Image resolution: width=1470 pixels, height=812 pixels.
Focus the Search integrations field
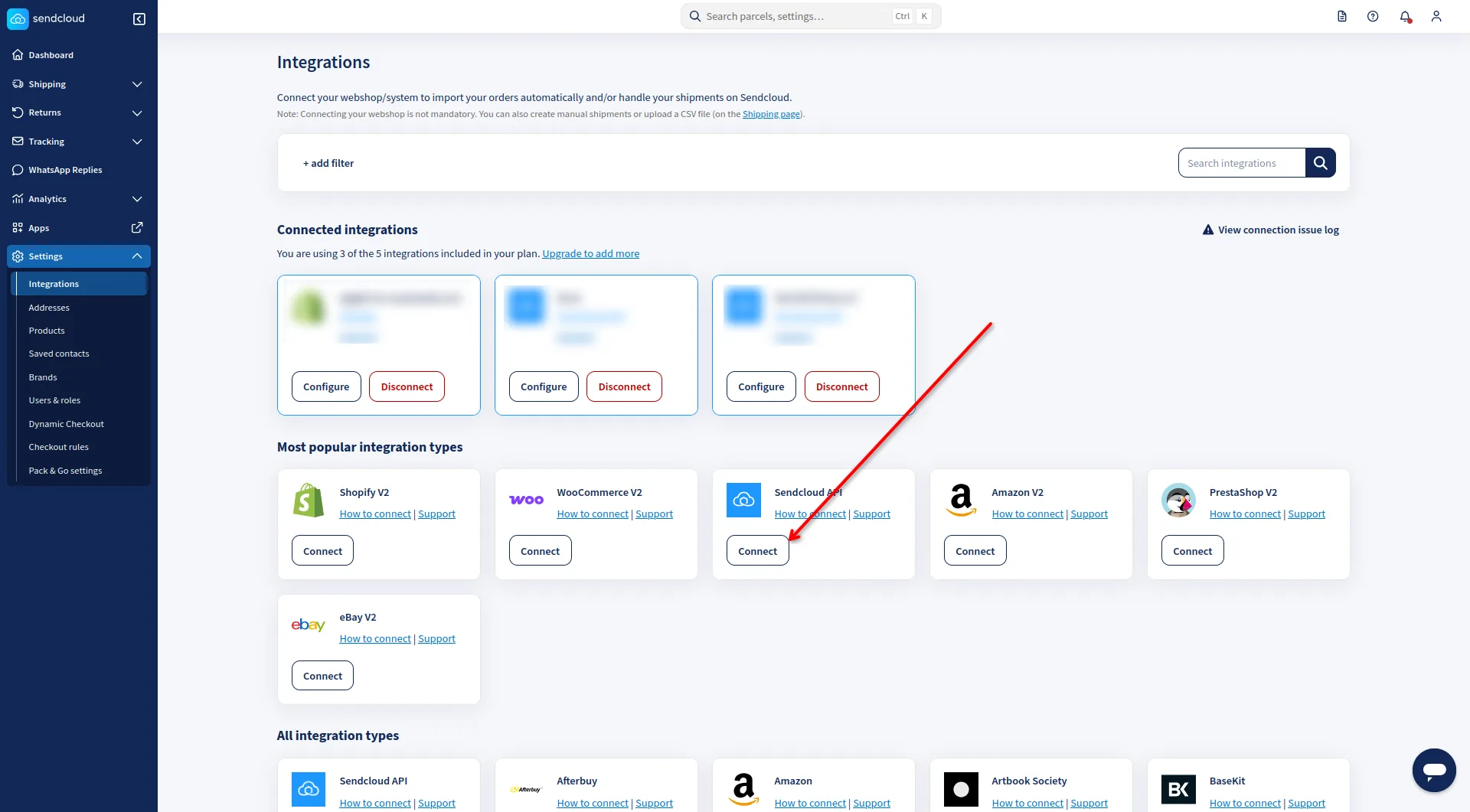pyautogui.click(x=1241, y=163)
